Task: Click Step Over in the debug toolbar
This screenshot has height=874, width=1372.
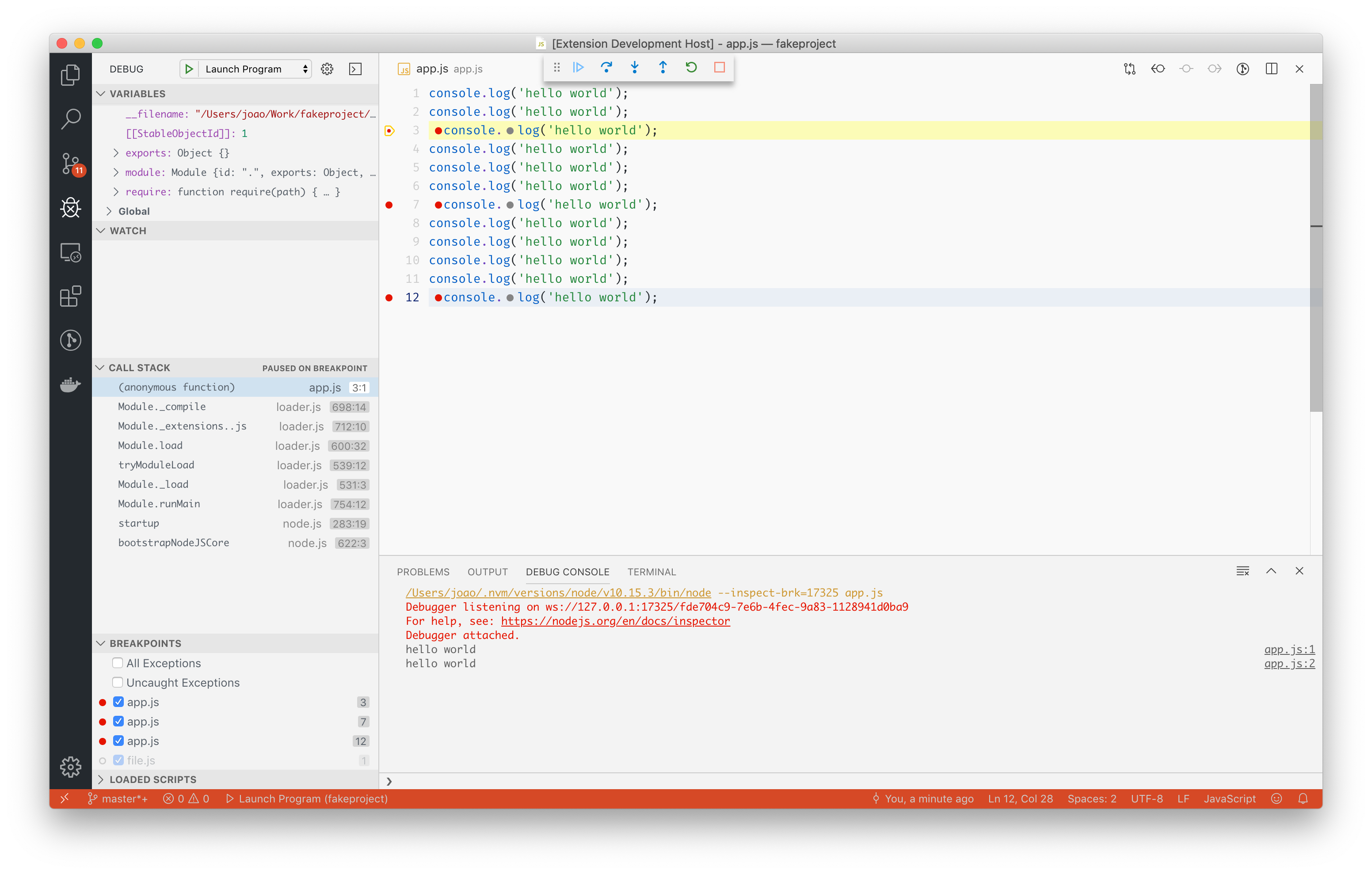Action: pyautogui.click(x=606, y=67)
